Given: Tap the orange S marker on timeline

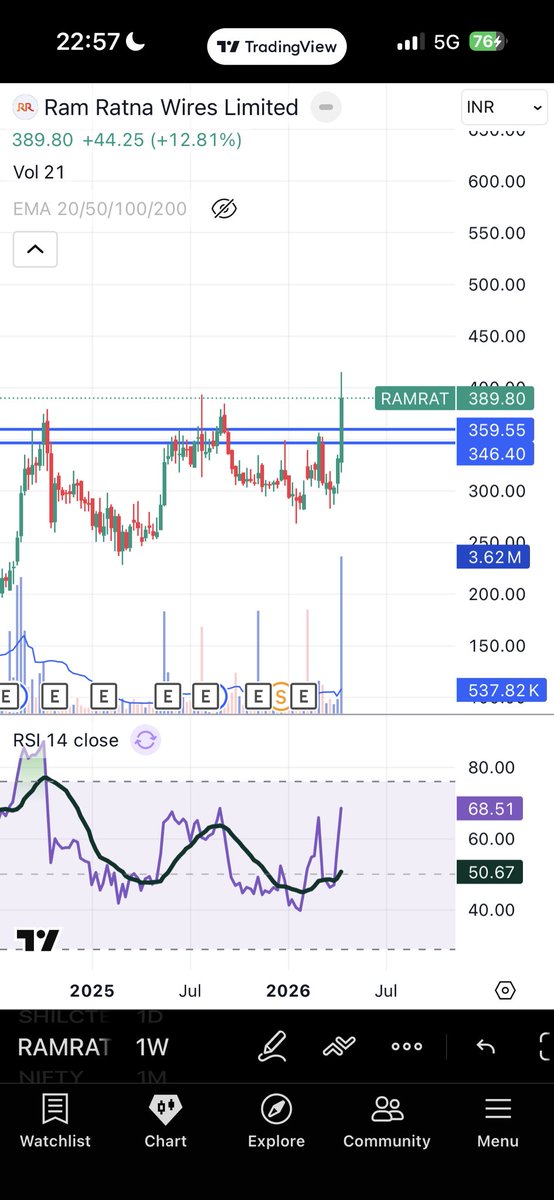Looking at the screenshot, I should [x=281, y=695].
